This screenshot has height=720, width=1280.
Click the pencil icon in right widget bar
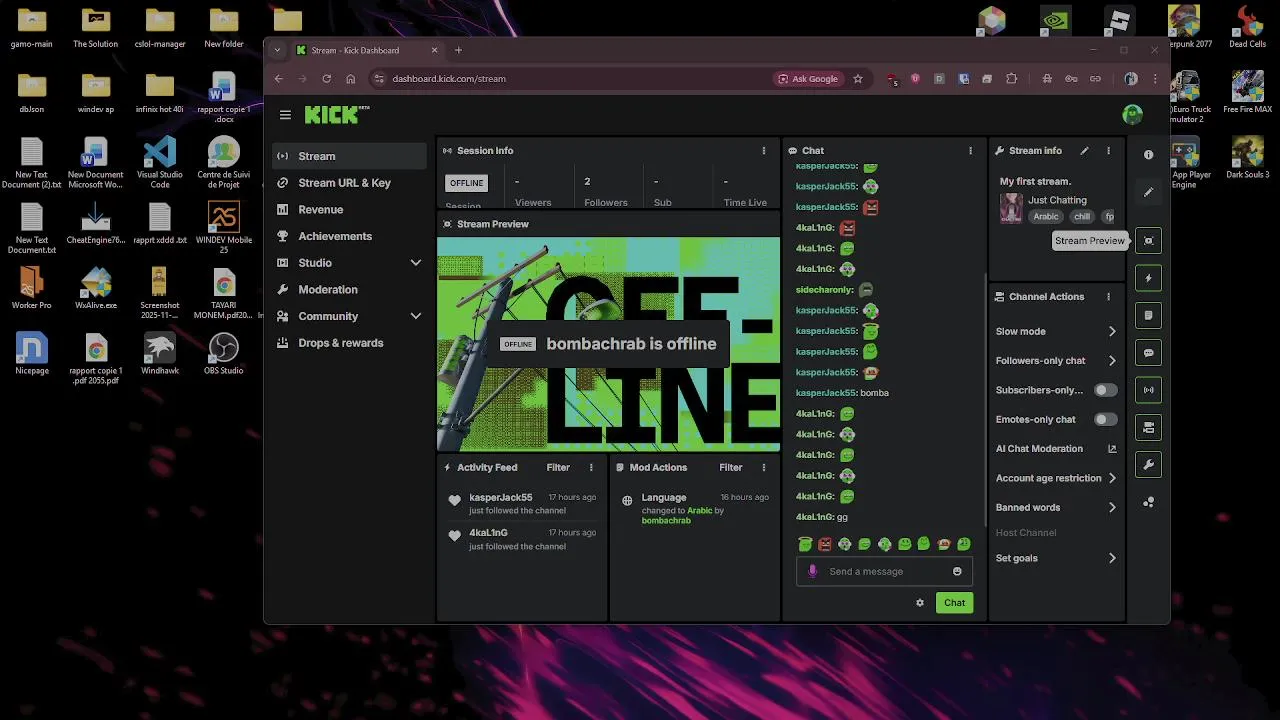(x=1148, y=192)
